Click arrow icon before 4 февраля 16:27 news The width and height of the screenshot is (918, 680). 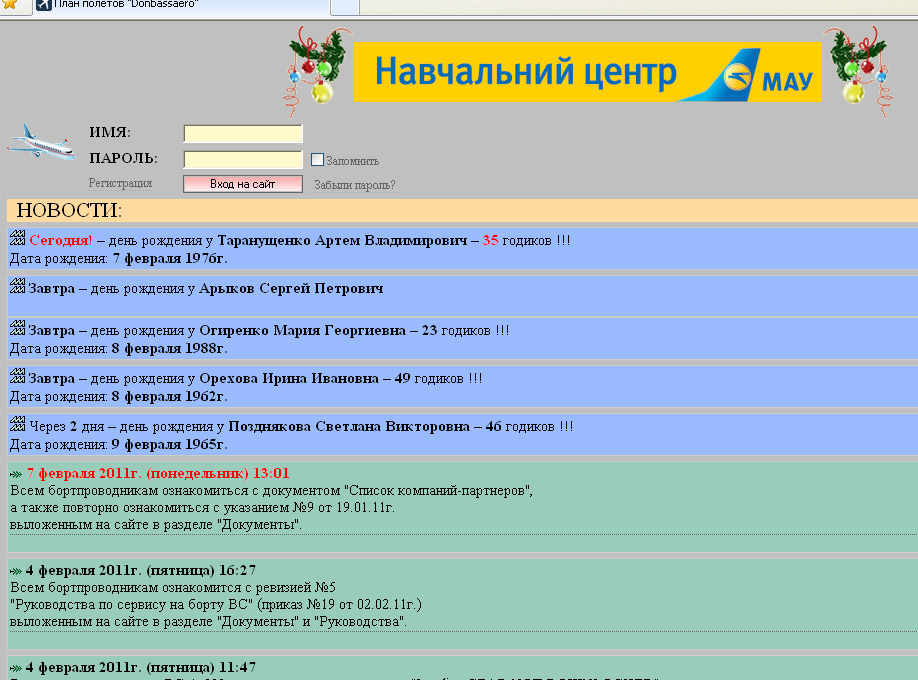16,571
